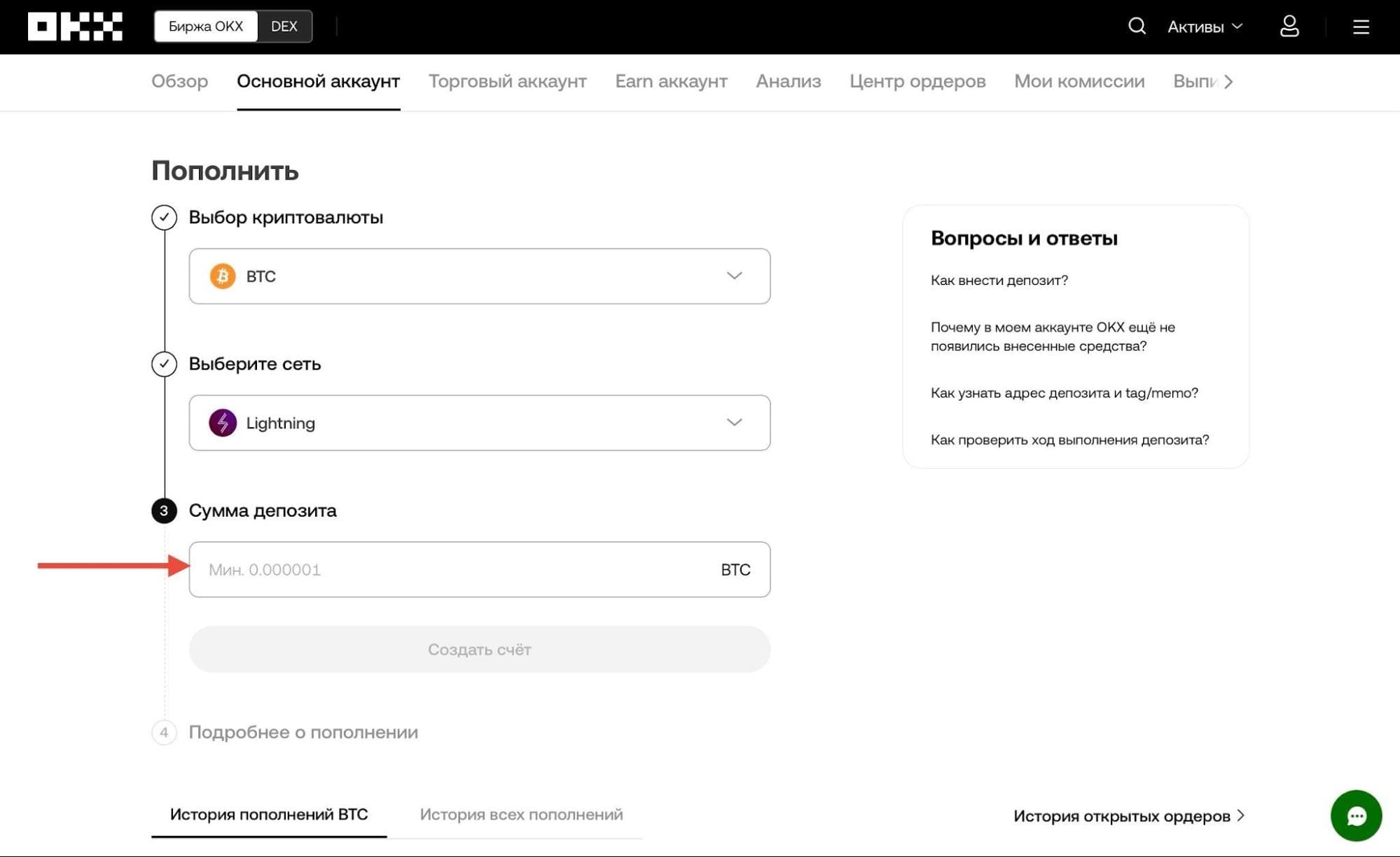
Task: Click the Bitcoin coin icon
Action: click(x=223, y=276)
